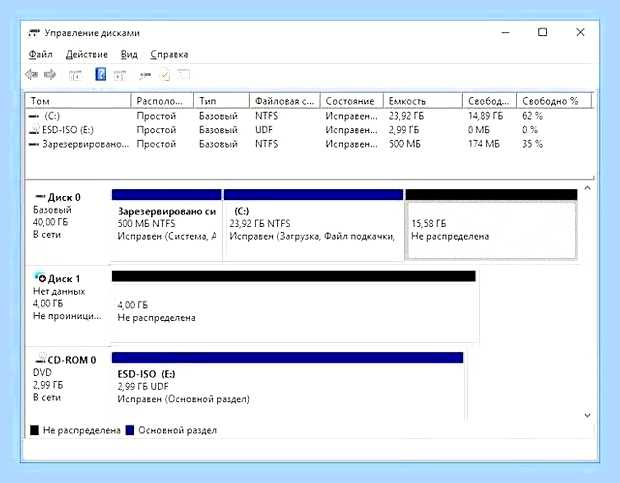Screen dimensions: 620x483
Task: Click the black Не распределена legend swatch
Action: point(35,430)
